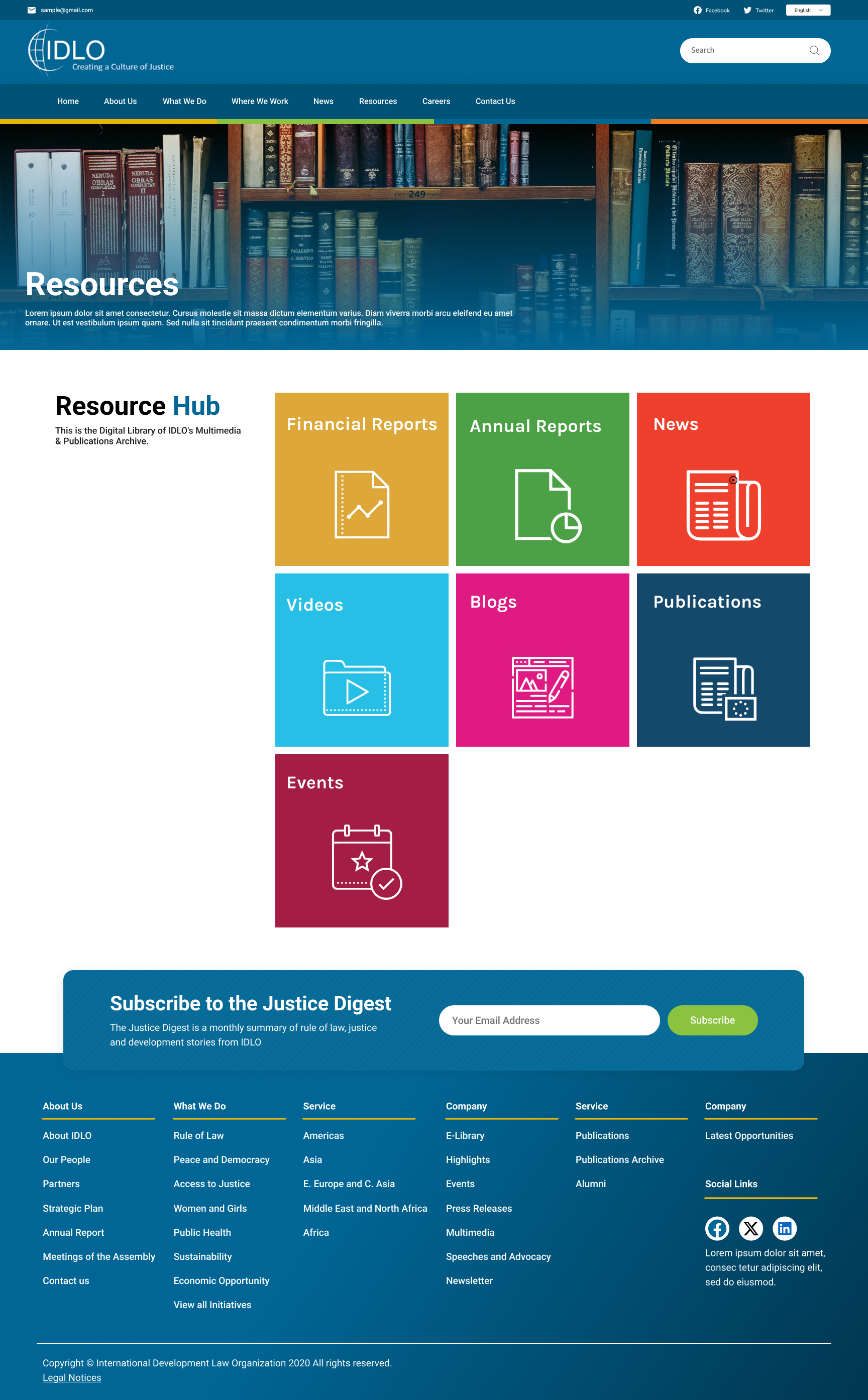Open the What We Do menu
Screen dimensions: 868x1400
(x=184, y=101)
